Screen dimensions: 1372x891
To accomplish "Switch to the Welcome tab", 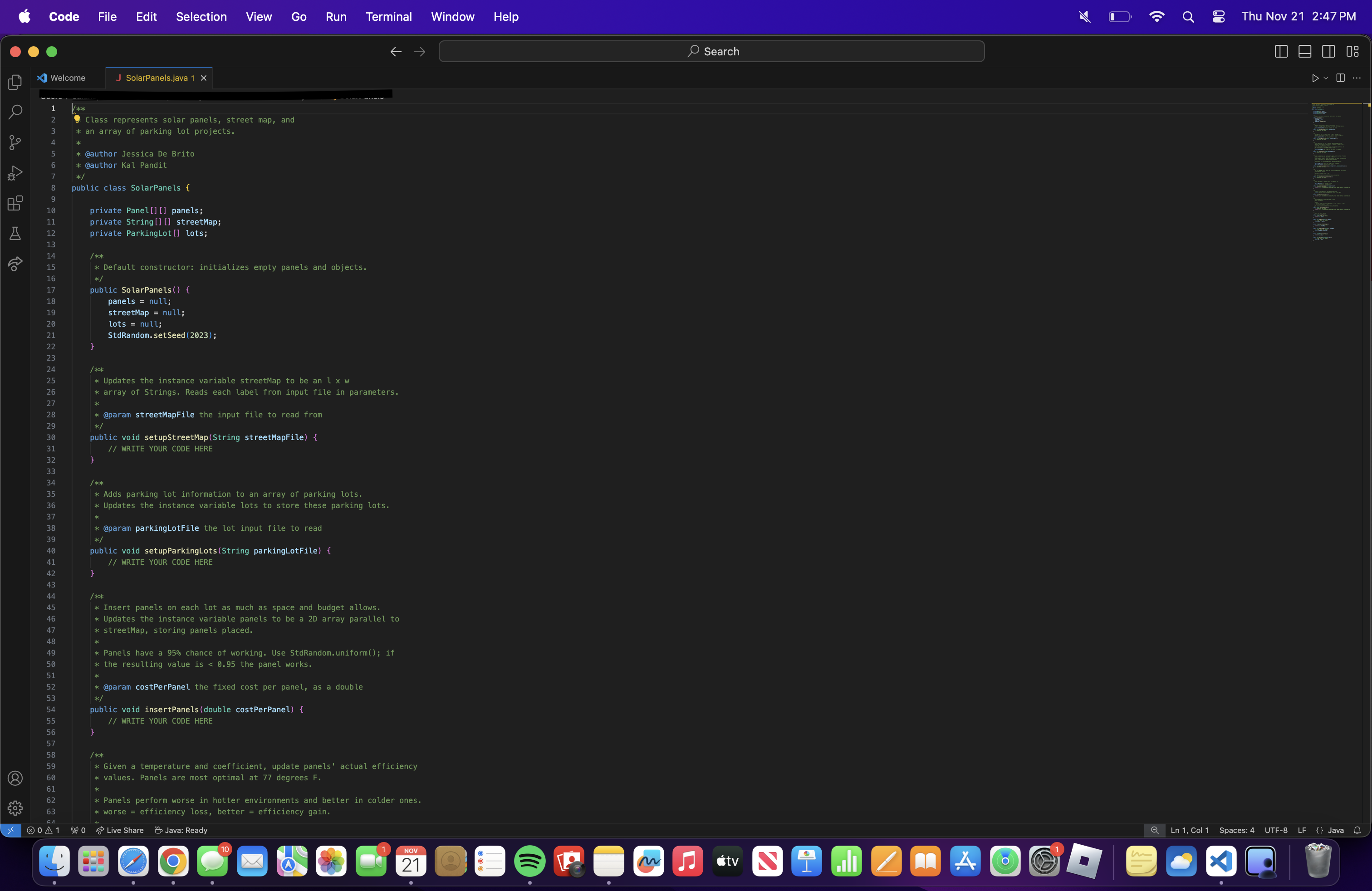I will click(x=67, y=78).
